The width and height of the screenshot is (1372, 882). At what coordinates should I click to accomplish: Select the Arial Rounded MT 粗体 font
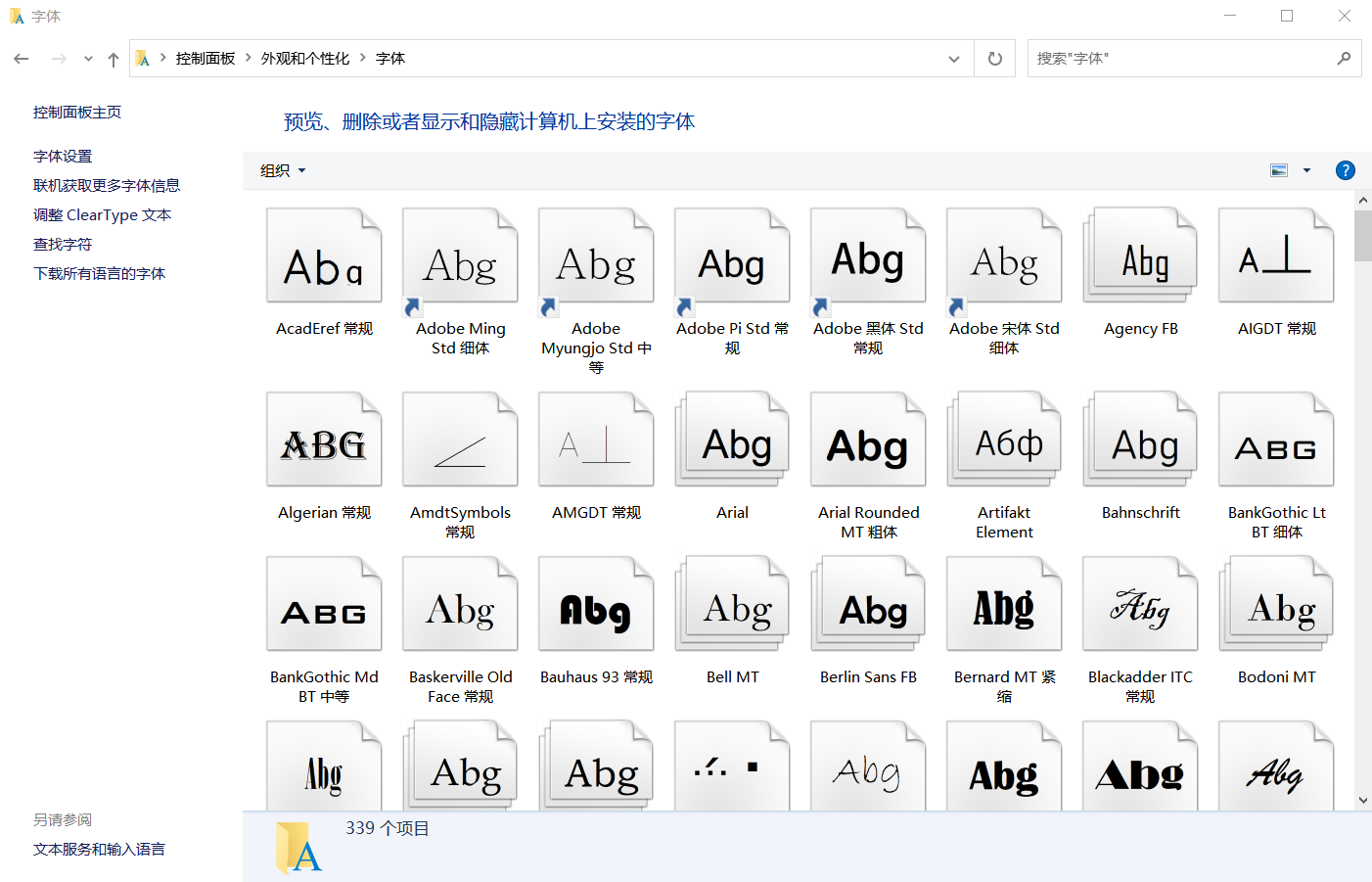pyautogui.click(x=868, y=466)
